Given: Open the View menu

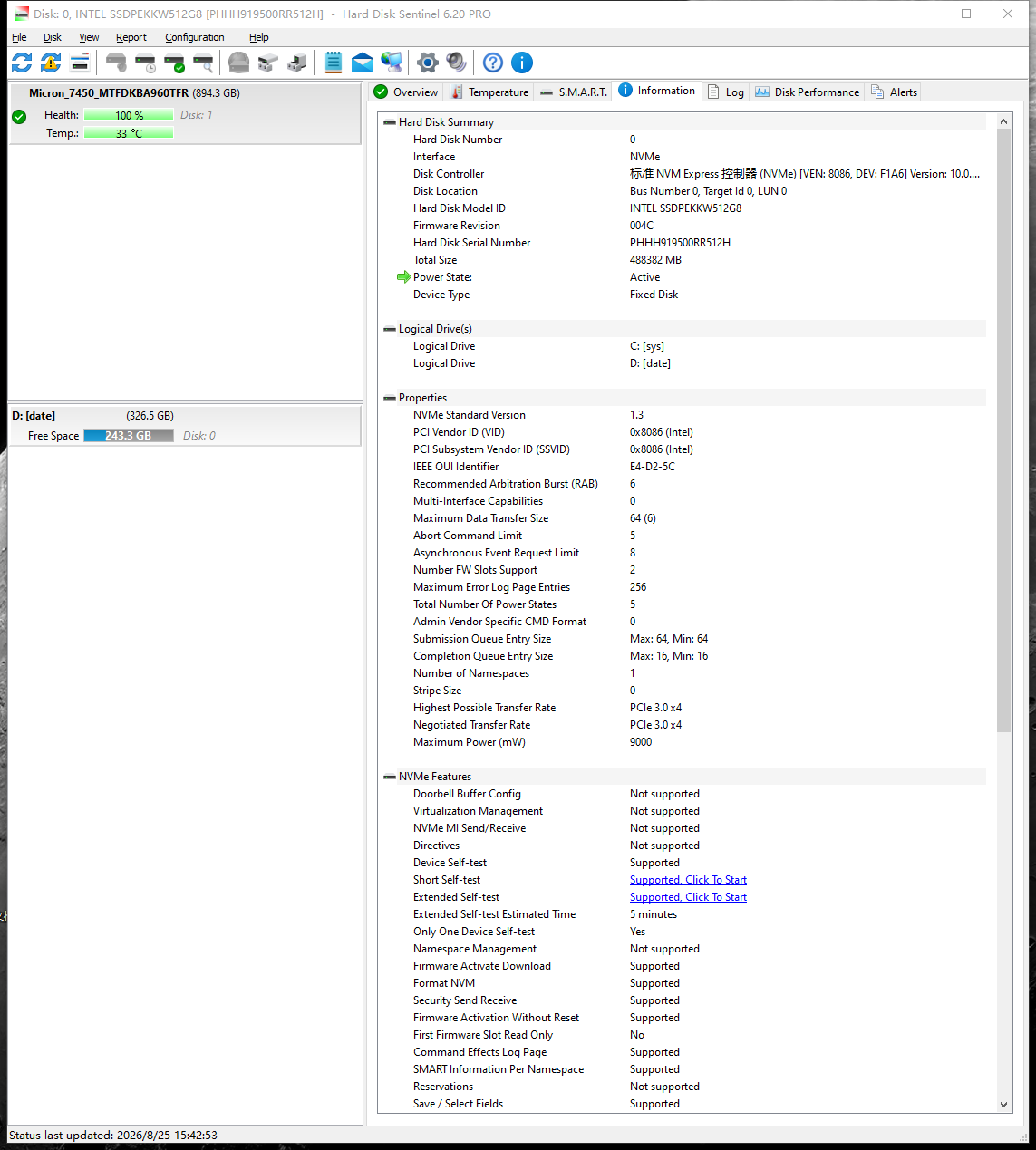Looking at the screenshot, I should [x=89, y=37].
